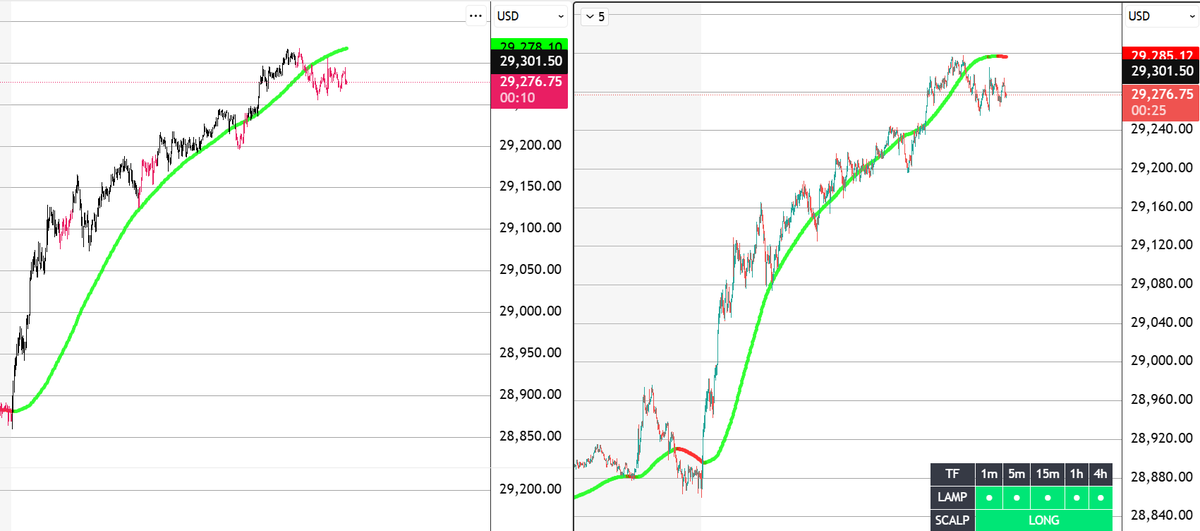
Task: Click the 4h timeframe cell in table
Action: tap(1101, 474)
